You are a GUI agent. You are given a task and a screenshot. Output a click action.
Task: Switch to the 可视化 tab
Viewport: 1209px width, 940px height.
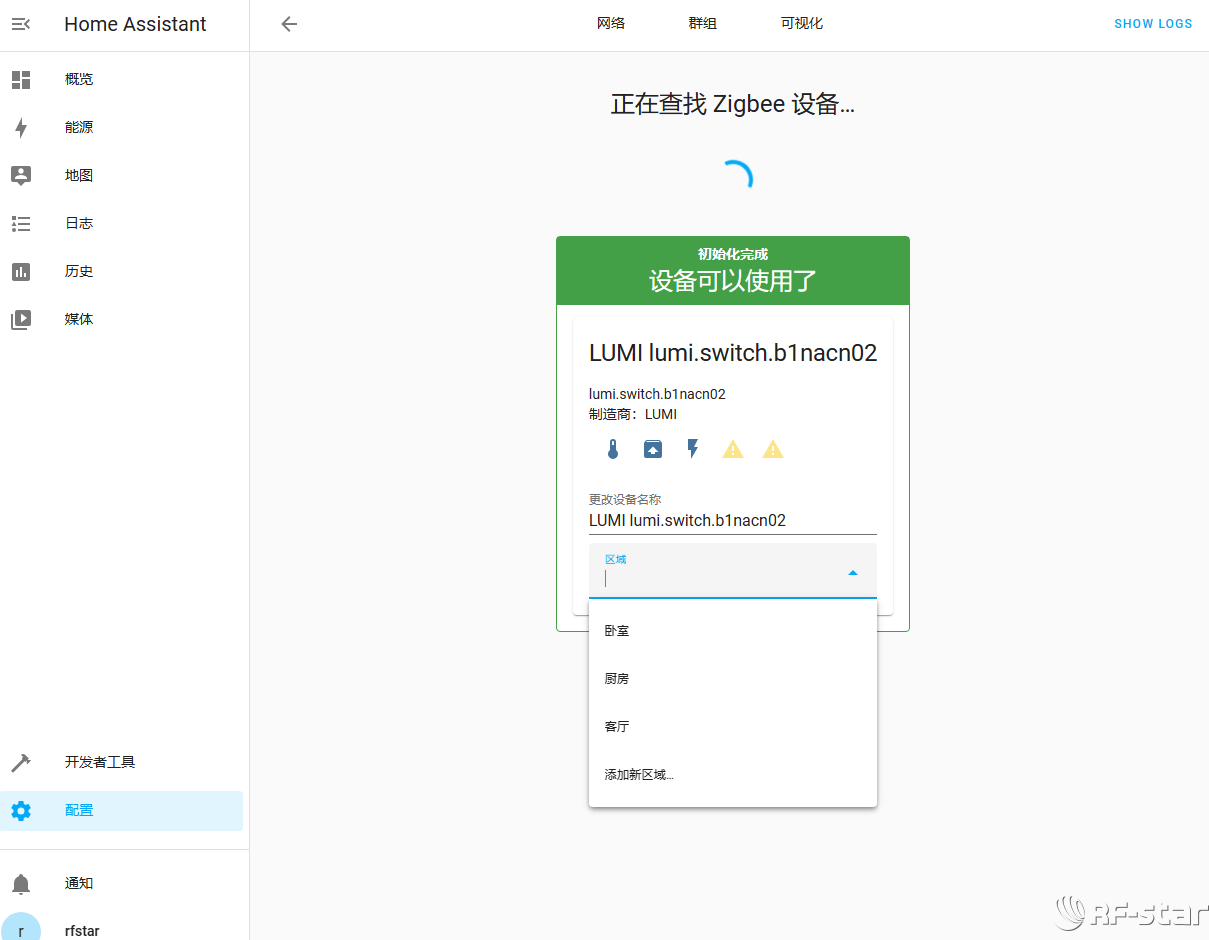[802, 24]
